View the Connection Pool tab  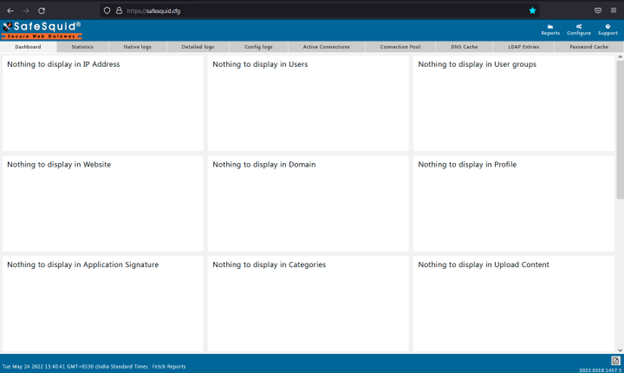[400, 47]
